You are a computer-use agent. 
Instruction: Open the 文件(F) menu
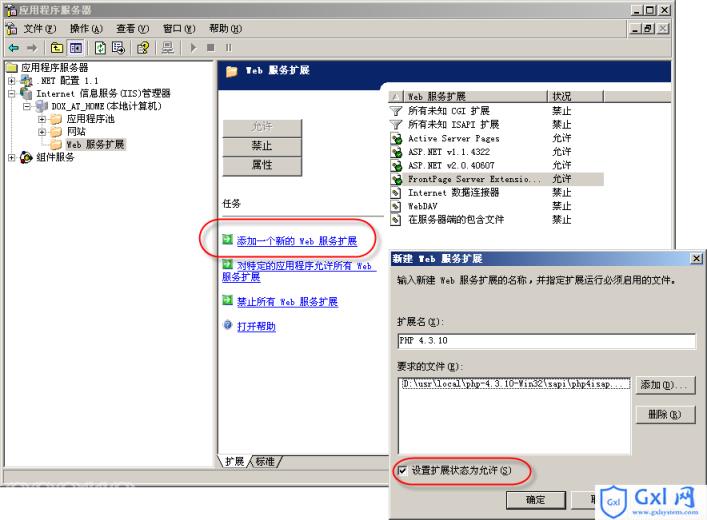[x=40, y=29]
